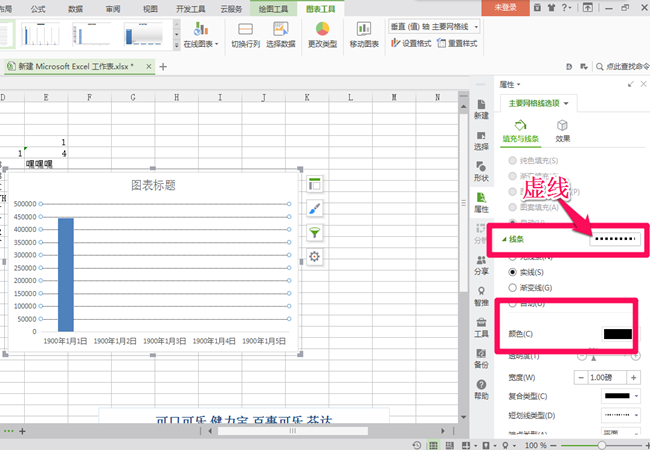Open the chart filter funnel button
Screen dimensions: 650x450
[x=315, y=232]
